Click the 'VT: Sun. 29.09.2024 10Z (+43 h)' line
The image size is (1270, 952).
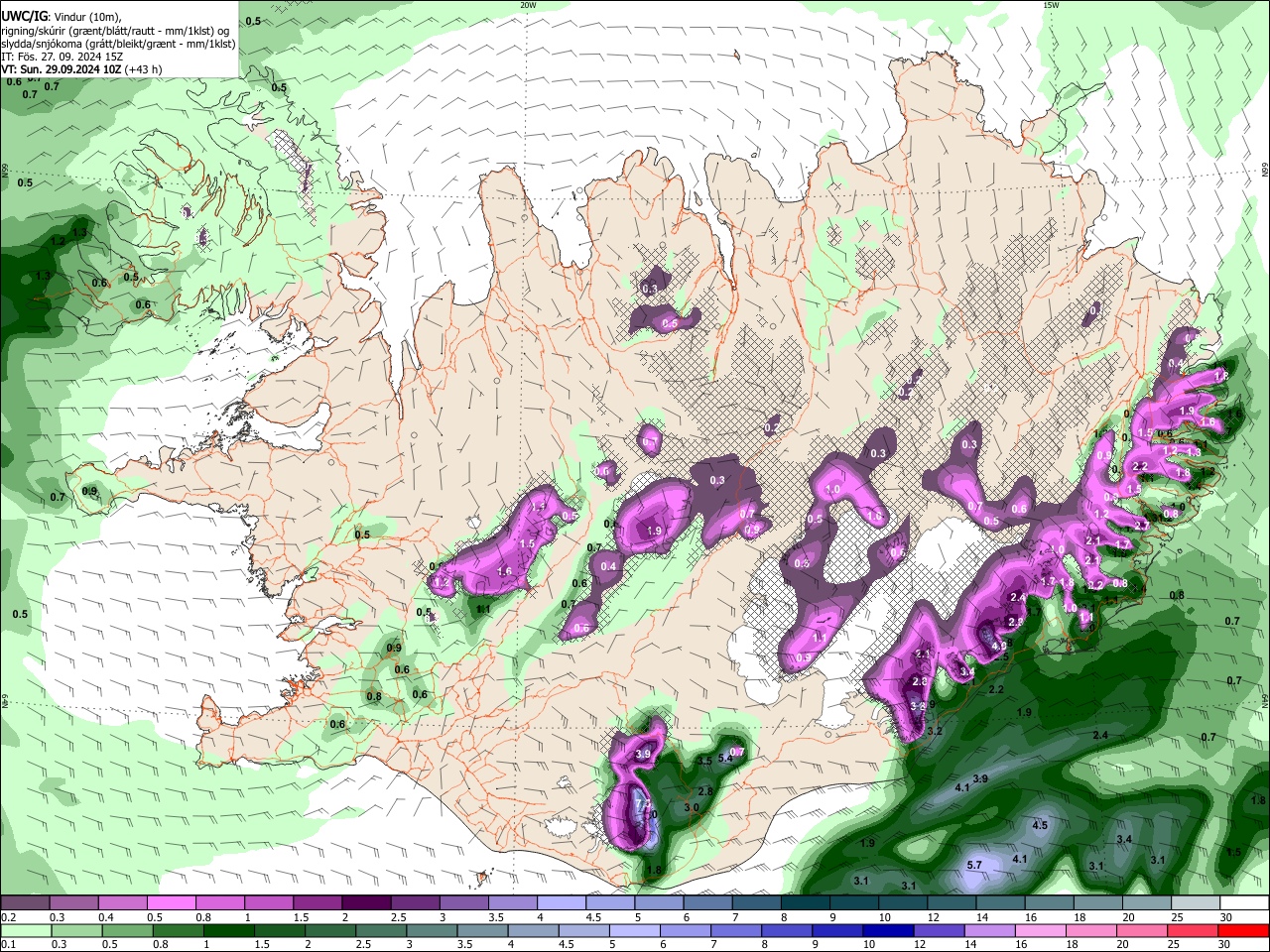pyautogui.click(x=81, y=69)
